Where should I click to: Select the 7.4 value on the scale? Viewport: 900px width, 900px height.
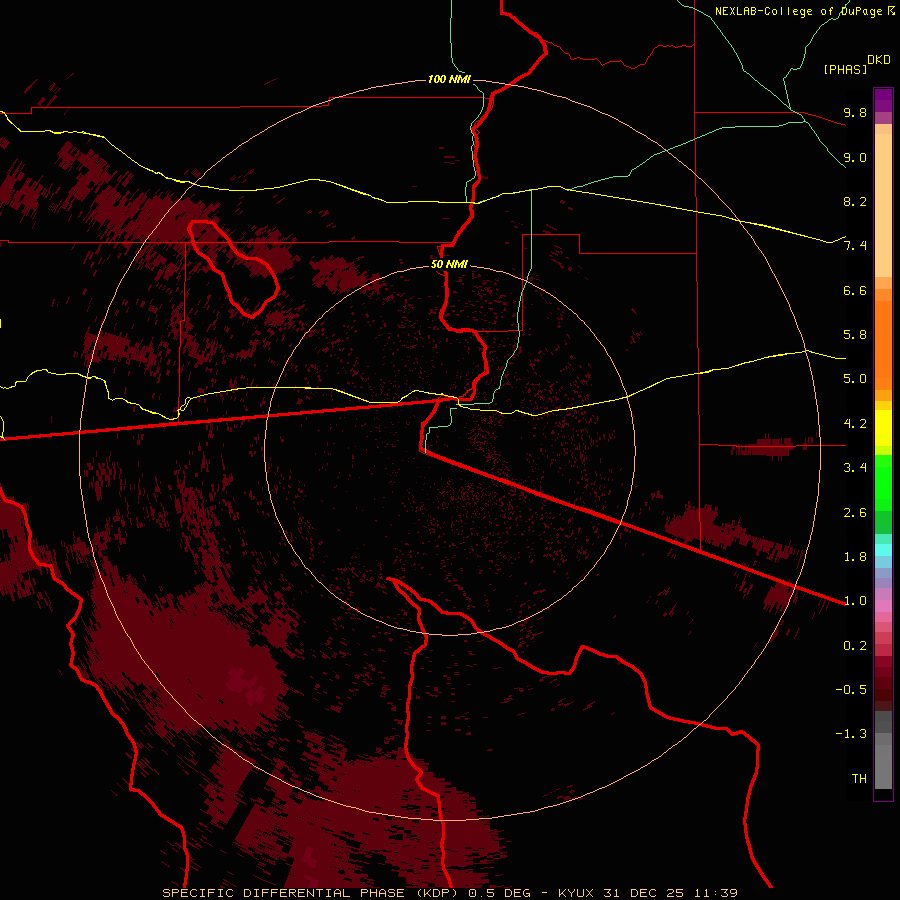[x=855, y=246]
